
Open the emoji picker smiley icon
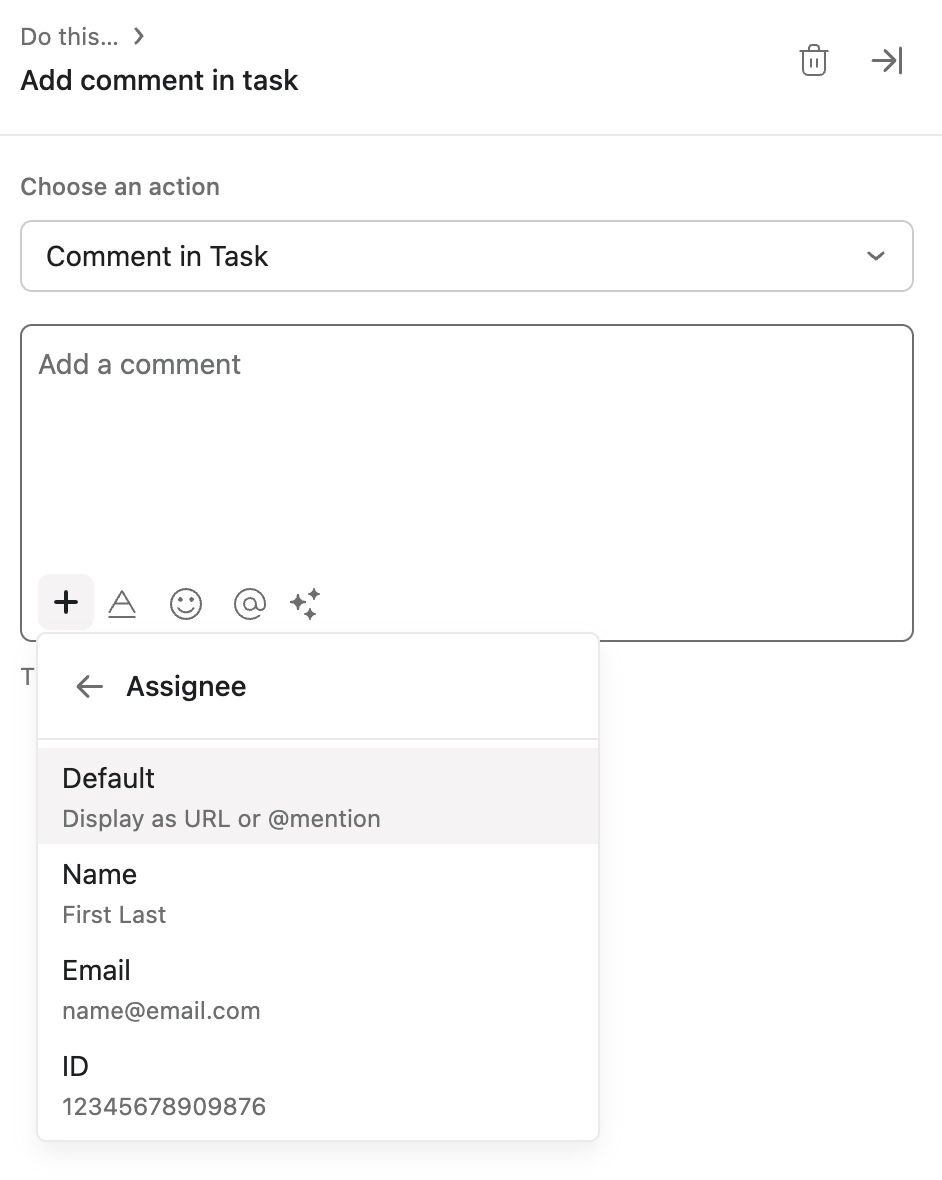point(185,602)
